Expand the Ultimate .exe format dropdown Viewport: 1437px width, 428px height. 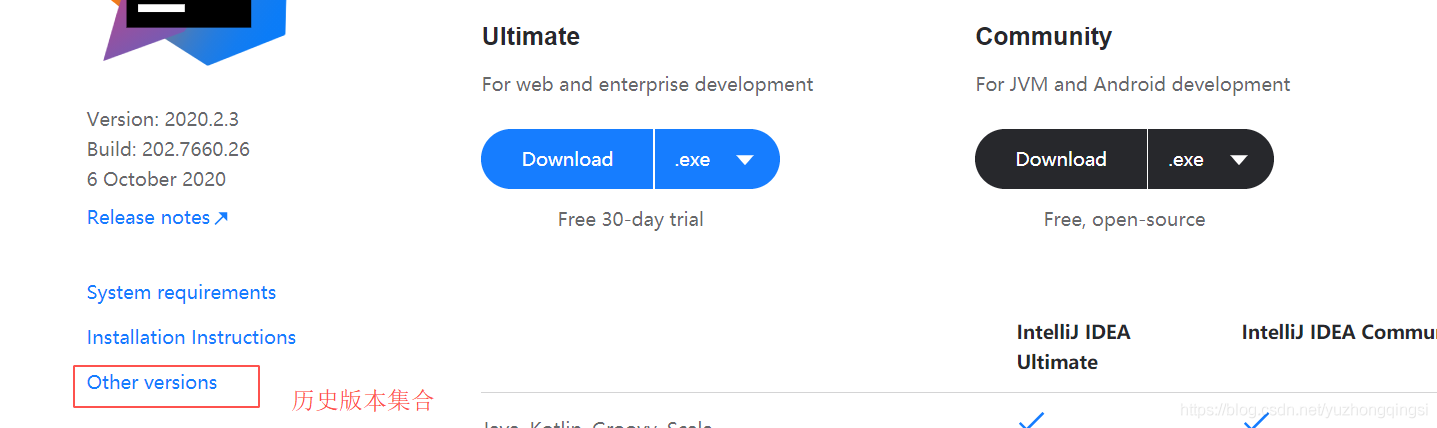pyautogui.click(x=716, y=159)
